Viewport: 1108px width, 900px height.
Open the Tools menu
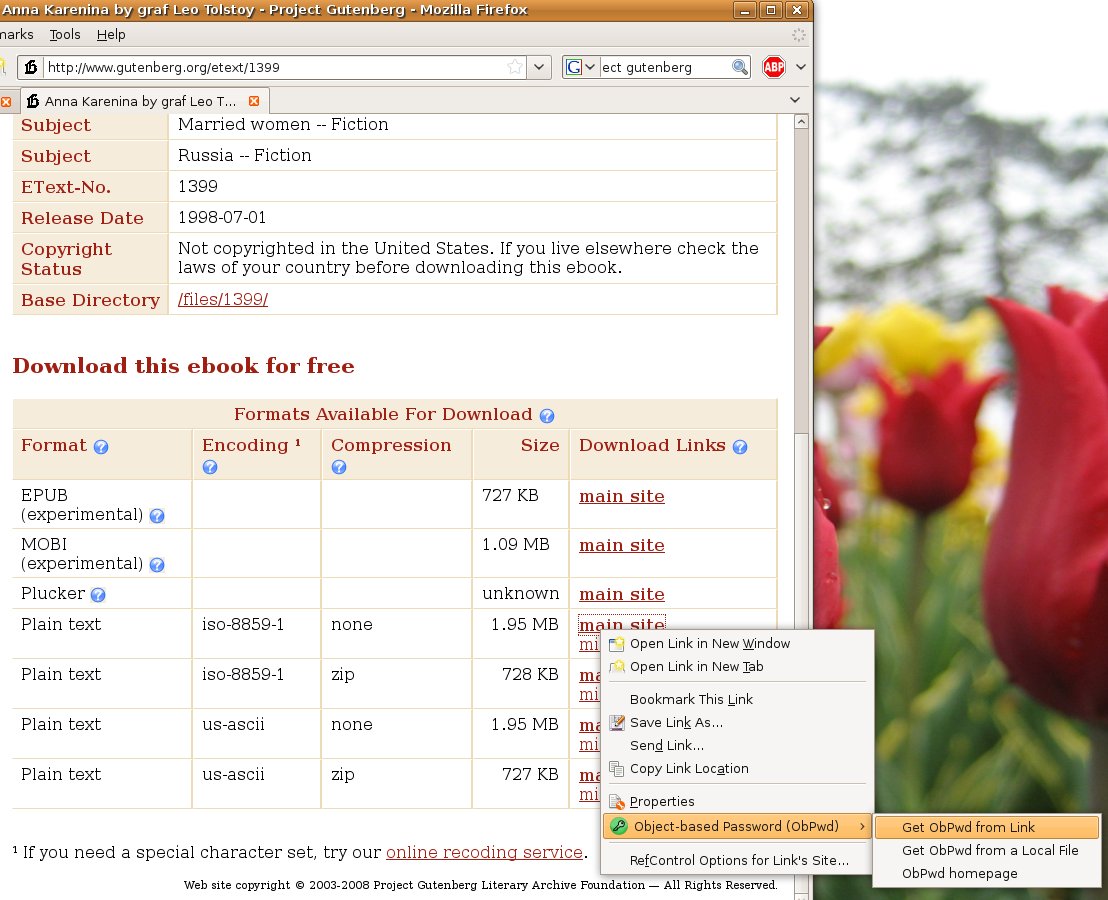65,35
